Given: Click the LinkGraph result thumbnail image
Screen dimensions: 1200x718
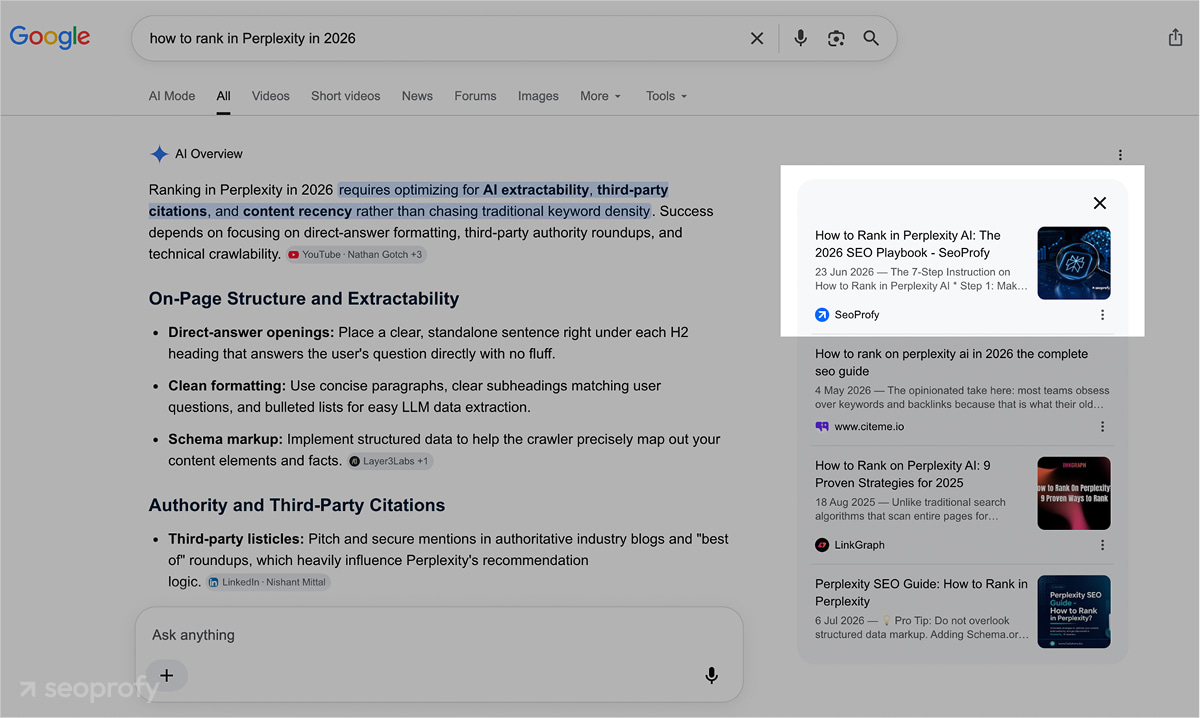Looking at the screenshot, I should coord(1074,494).
